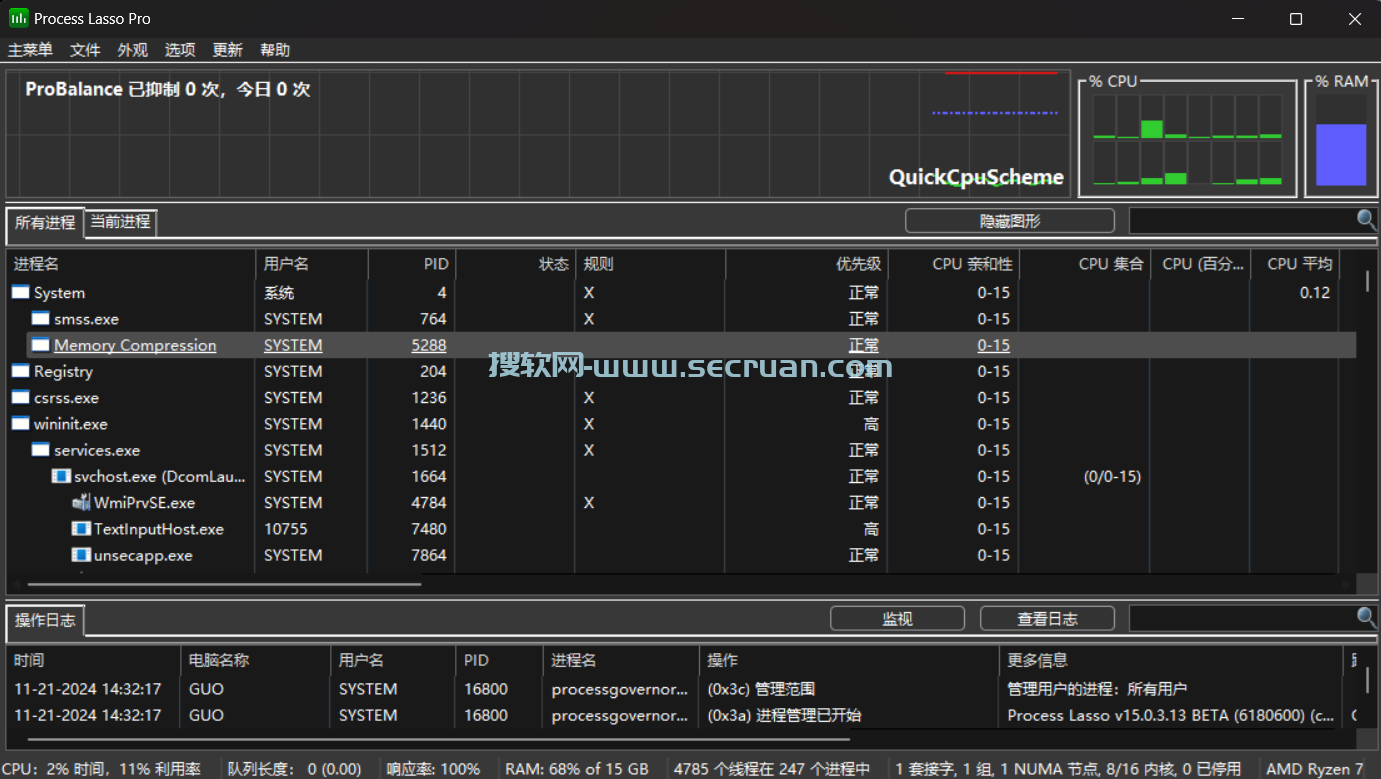This screenshot has height=779, width=1381.
Task: Open the 帮助 menu
Action: (275, 50)
